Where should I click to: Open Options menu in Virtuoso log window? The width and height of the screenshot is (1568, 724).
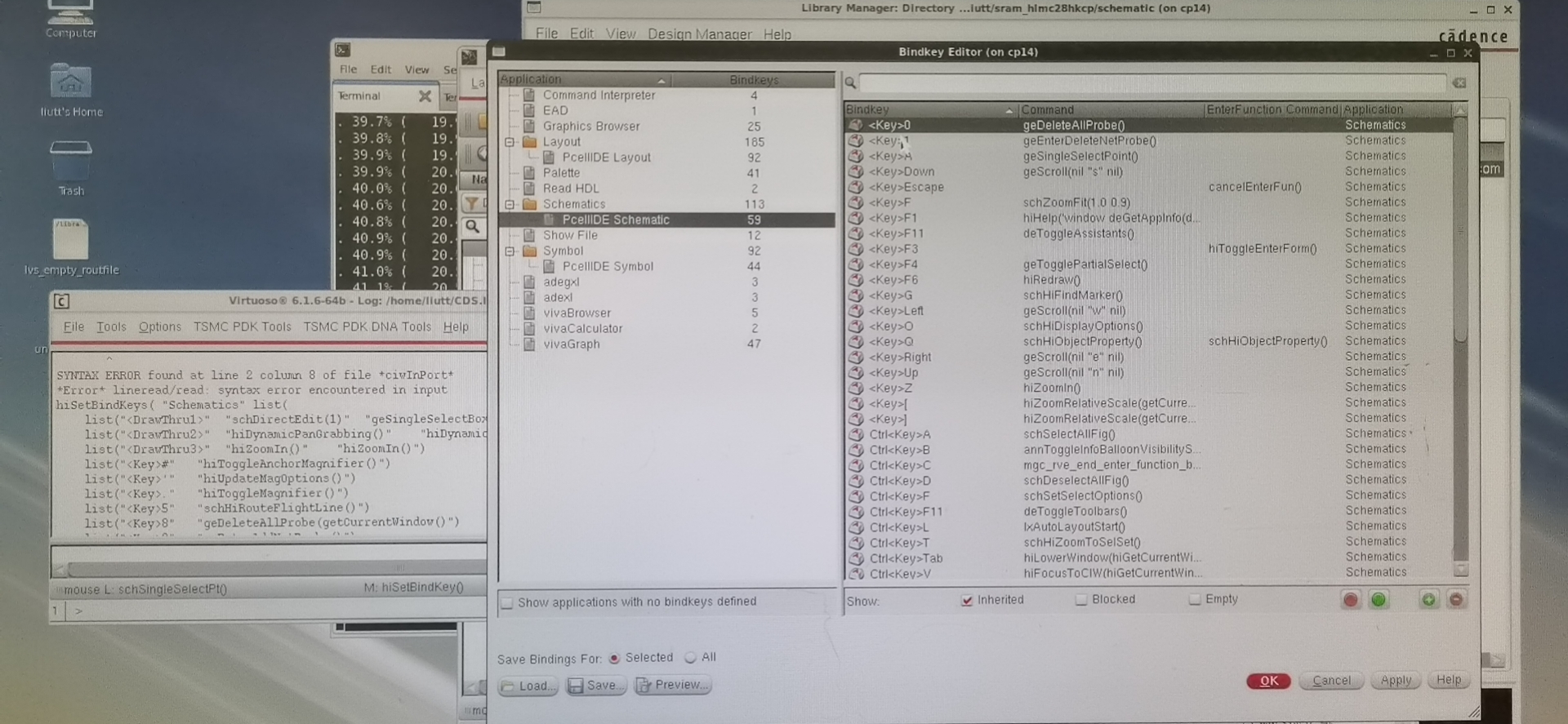[160, 326]
